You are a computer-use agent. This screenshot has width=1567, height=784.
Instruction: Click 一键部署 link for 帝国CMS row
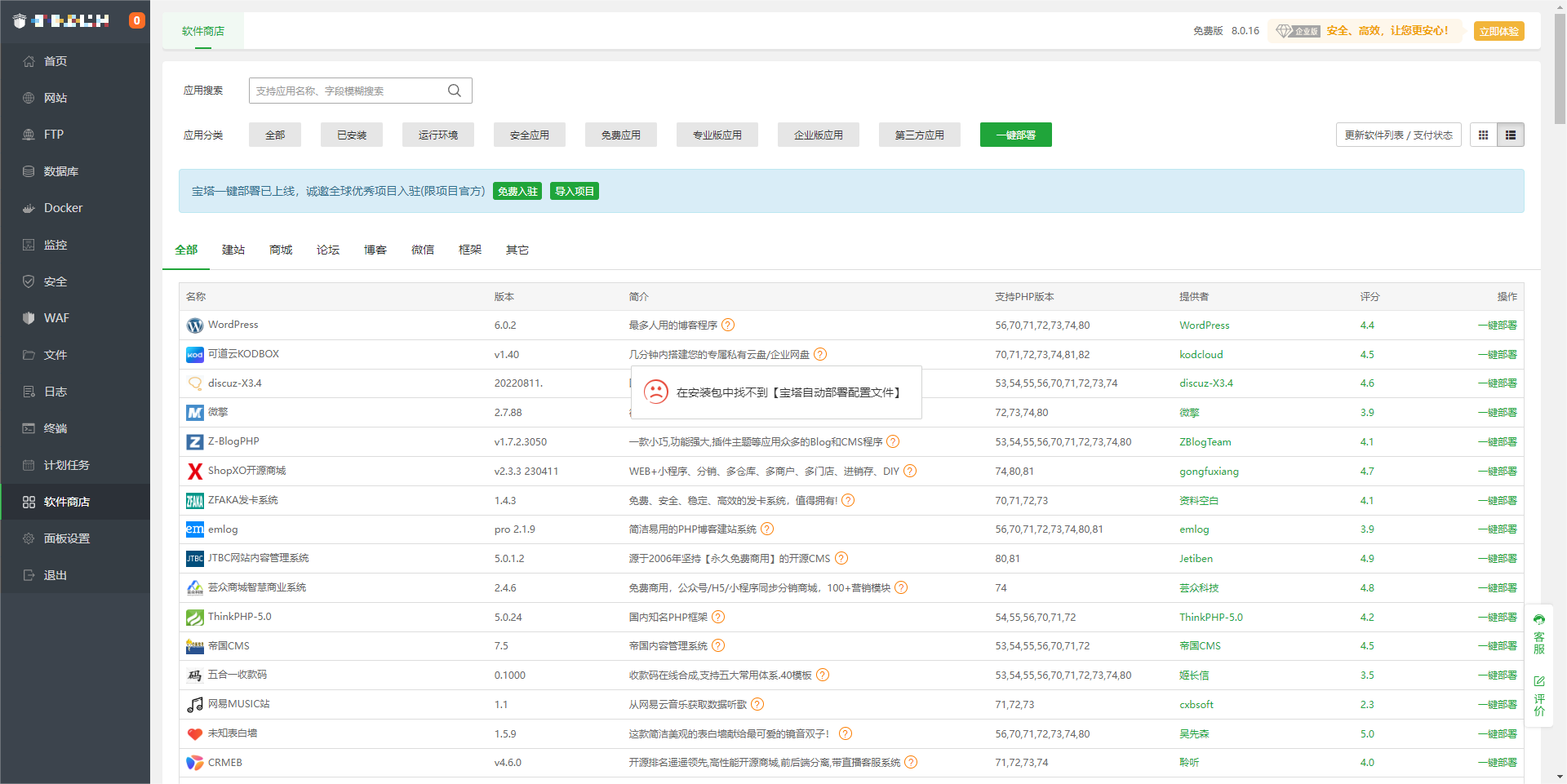(x=1497, y=645)
